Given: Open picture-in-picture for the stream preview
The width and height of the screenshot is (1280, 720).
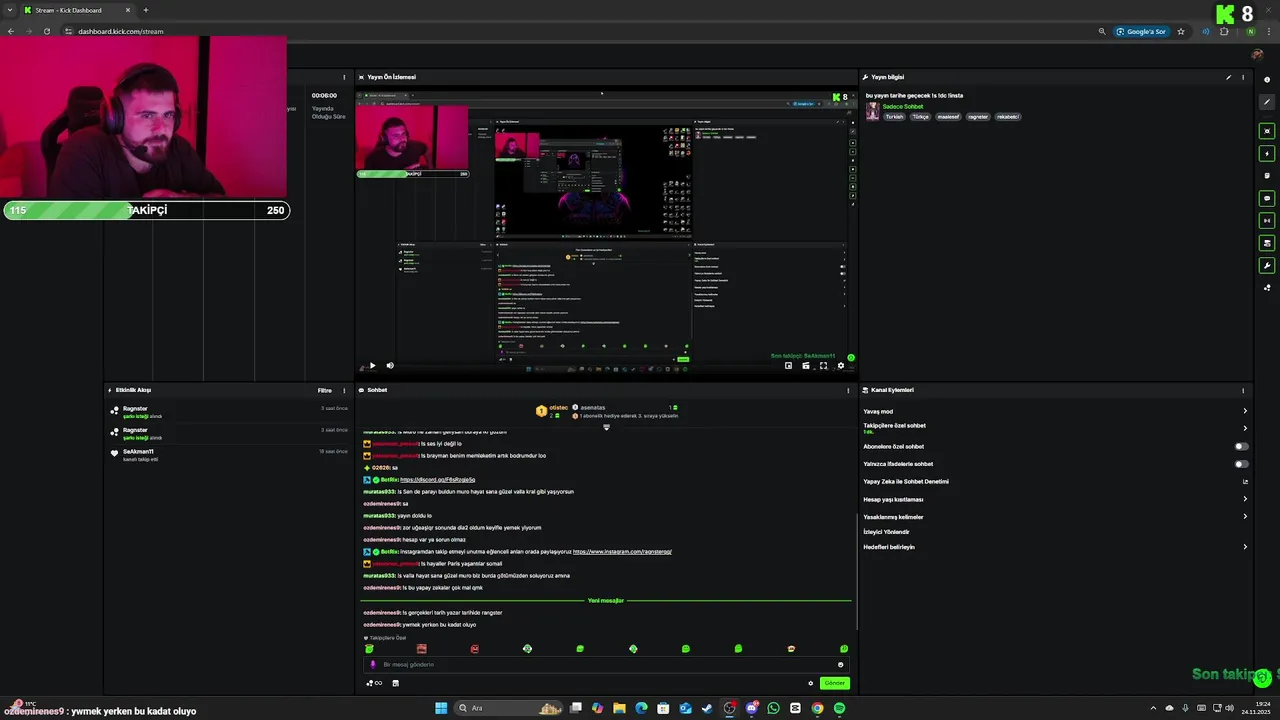Looking at the screenshot, I should [x=788, y=366].
